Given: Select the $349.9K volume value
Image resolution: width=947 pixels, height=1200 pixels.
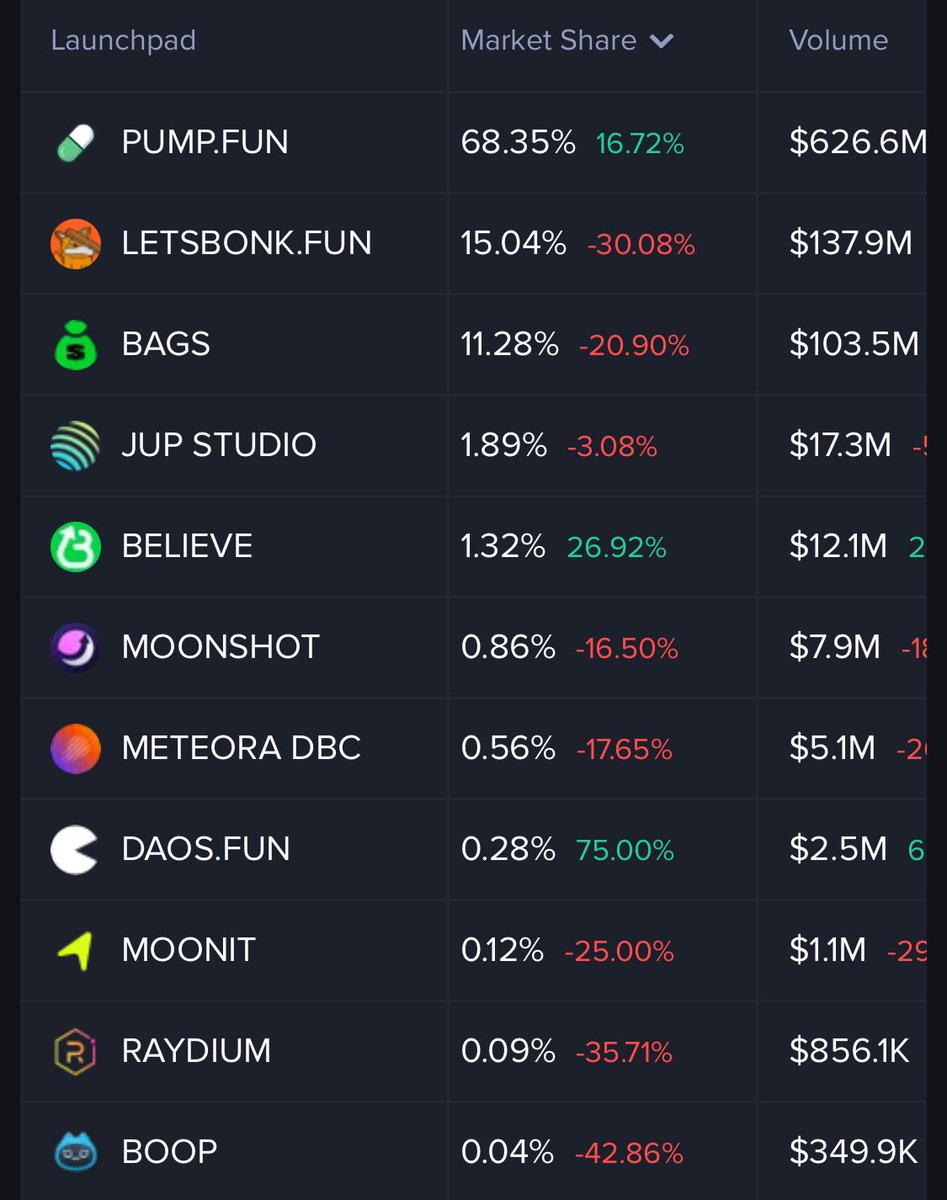Looking at the screenshot, I should pos(853,1152).
